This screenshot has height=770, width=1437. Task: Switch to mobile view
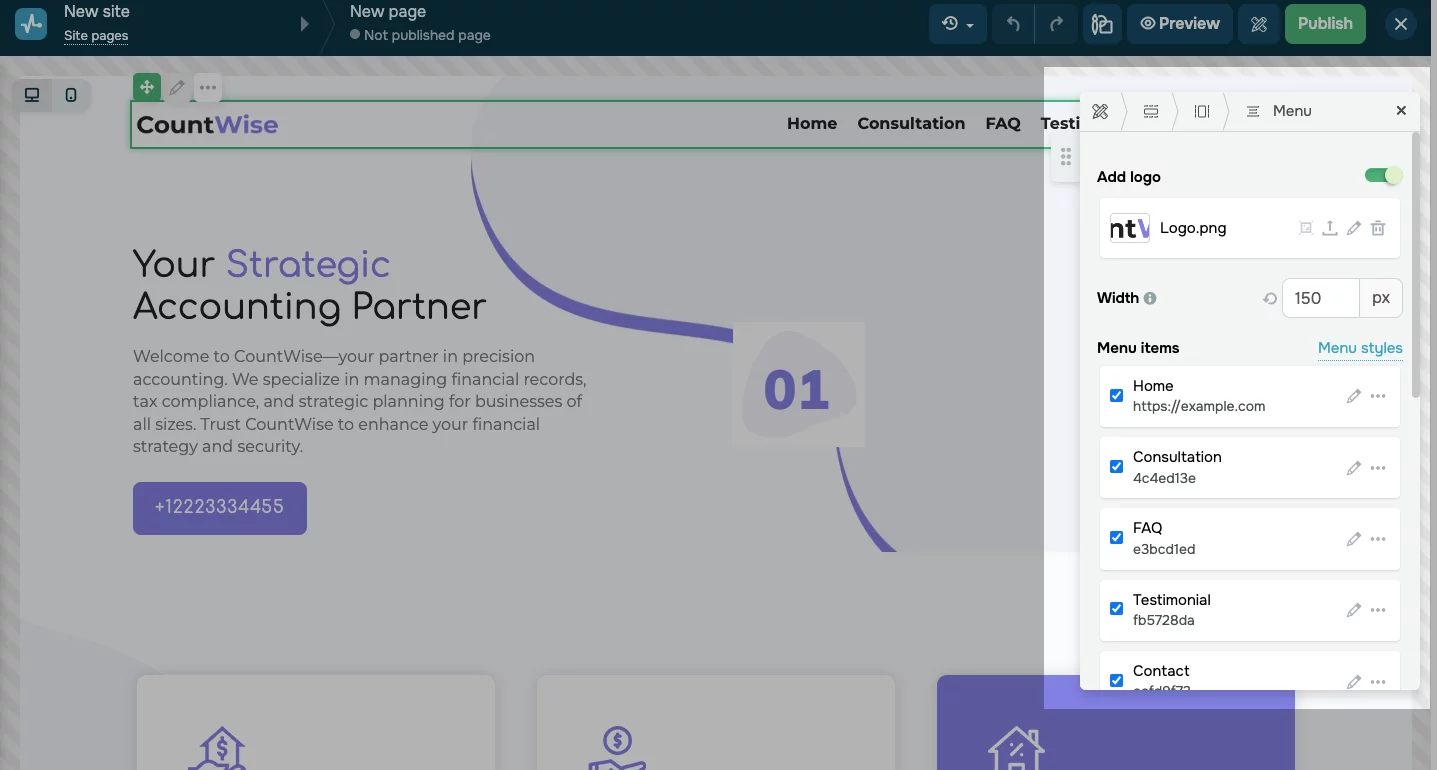(71, 95)
